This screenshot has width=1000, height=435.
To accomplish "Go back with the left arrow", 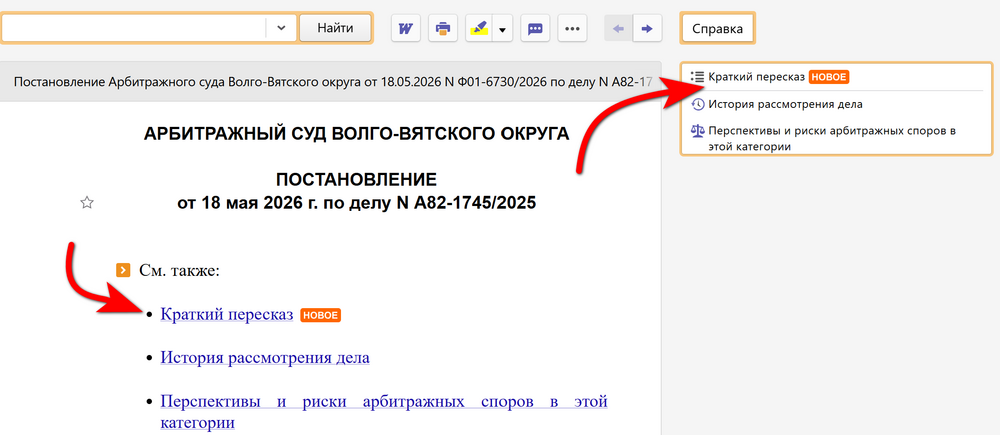I will point(618,28).
